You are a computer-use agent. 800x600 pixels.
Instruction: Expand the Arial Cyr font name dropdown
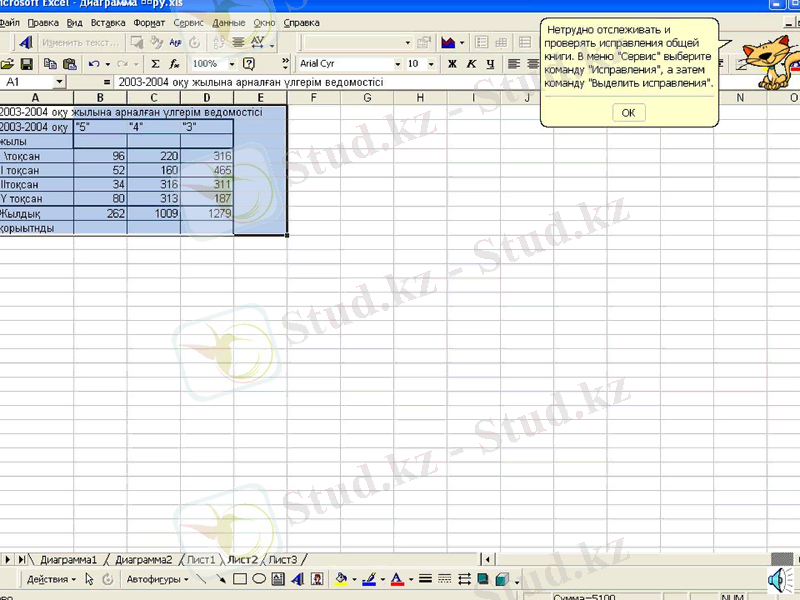(x=397, y=63)
